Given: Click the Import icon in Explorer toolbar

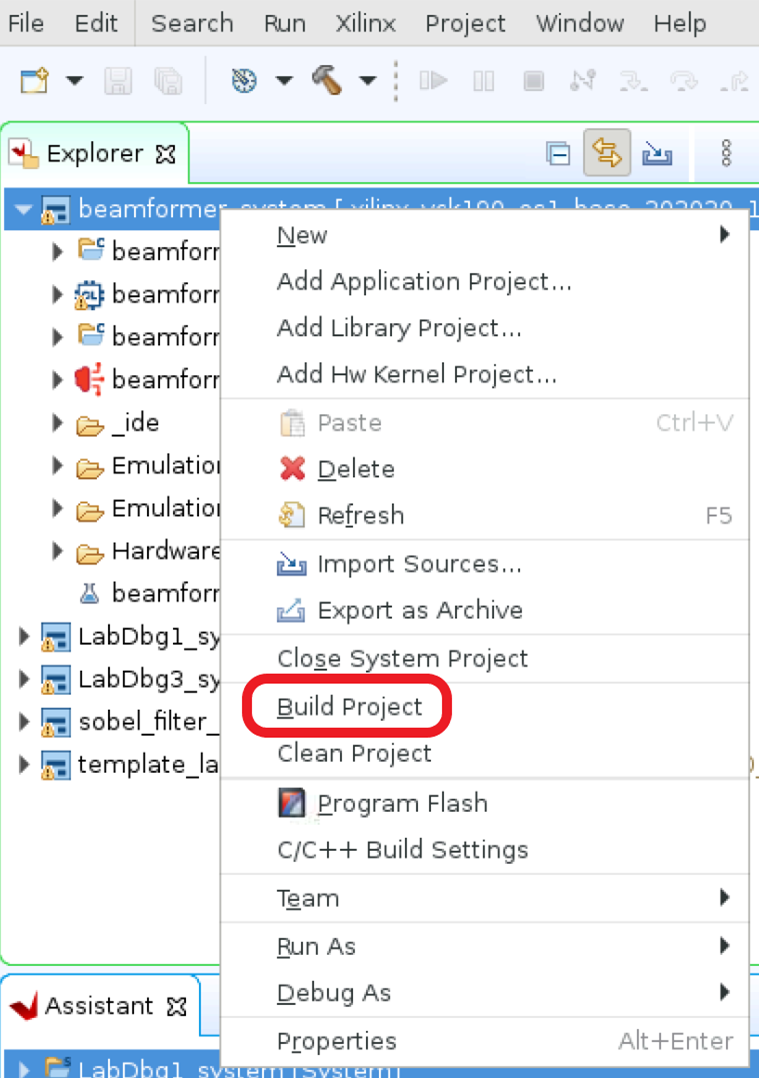Looking at the screenshot, I should [657, 154].
